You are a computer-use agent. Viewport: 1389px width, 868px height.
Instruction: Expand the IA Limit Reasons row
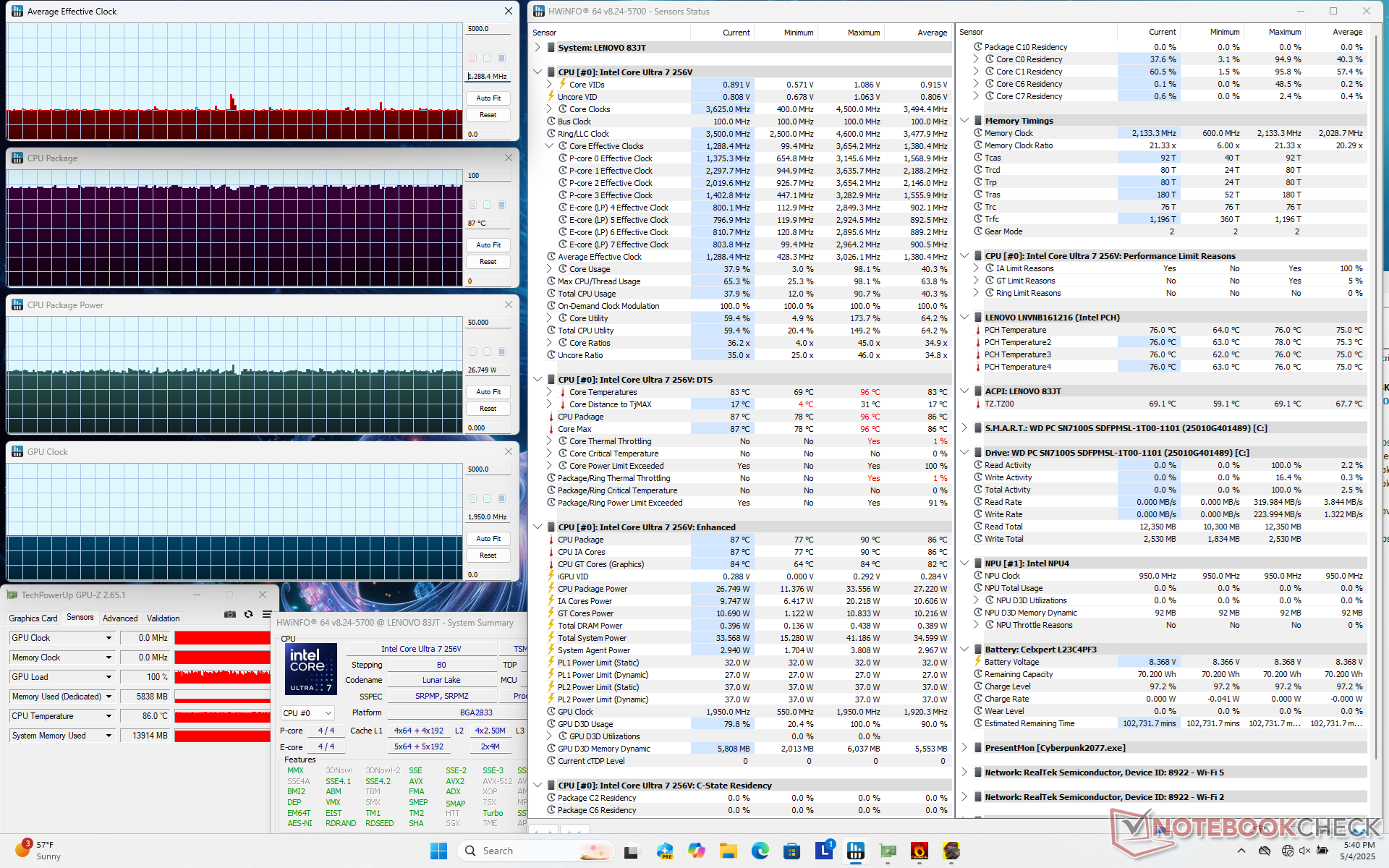tap(976, 268)
